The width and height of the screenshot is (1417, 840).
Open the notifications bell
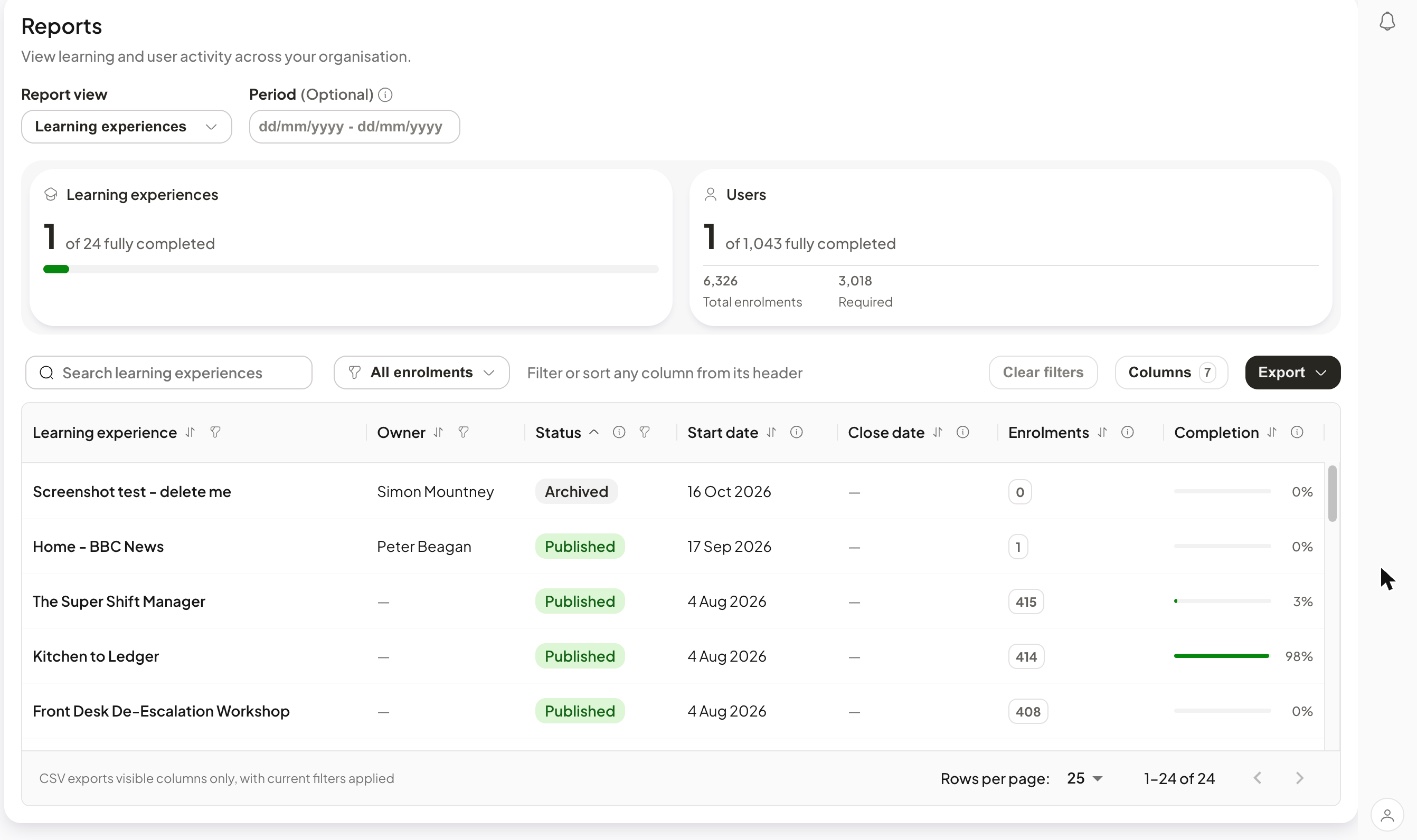click(1387, 21)
